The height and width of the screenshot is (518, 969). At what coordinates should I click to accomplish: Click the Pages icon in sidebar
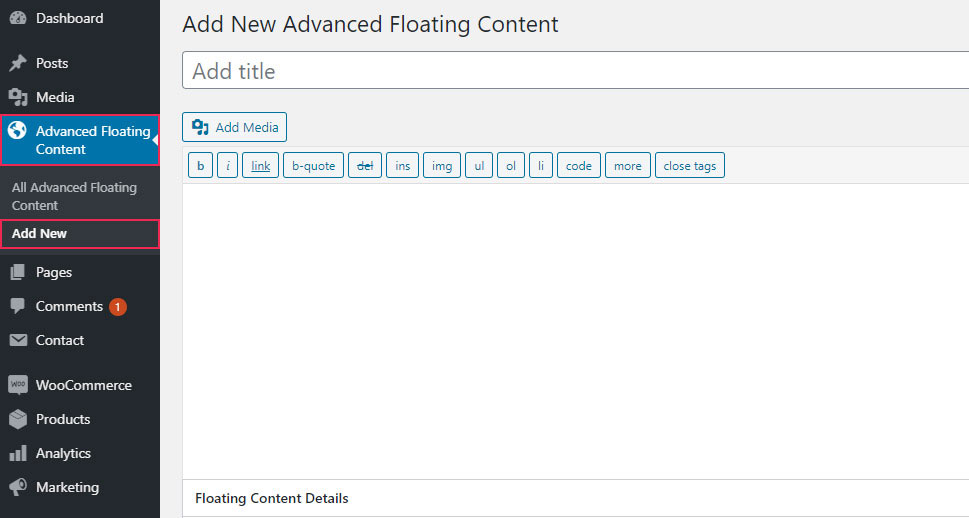click(18, 272)
